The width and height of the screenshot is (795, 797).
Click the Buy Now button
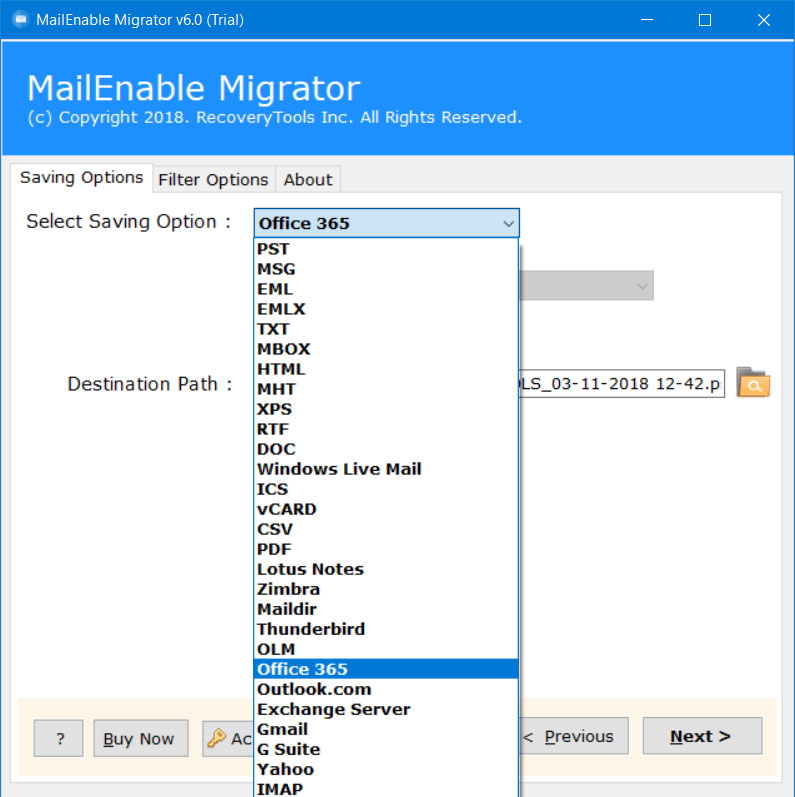(140, 738)
